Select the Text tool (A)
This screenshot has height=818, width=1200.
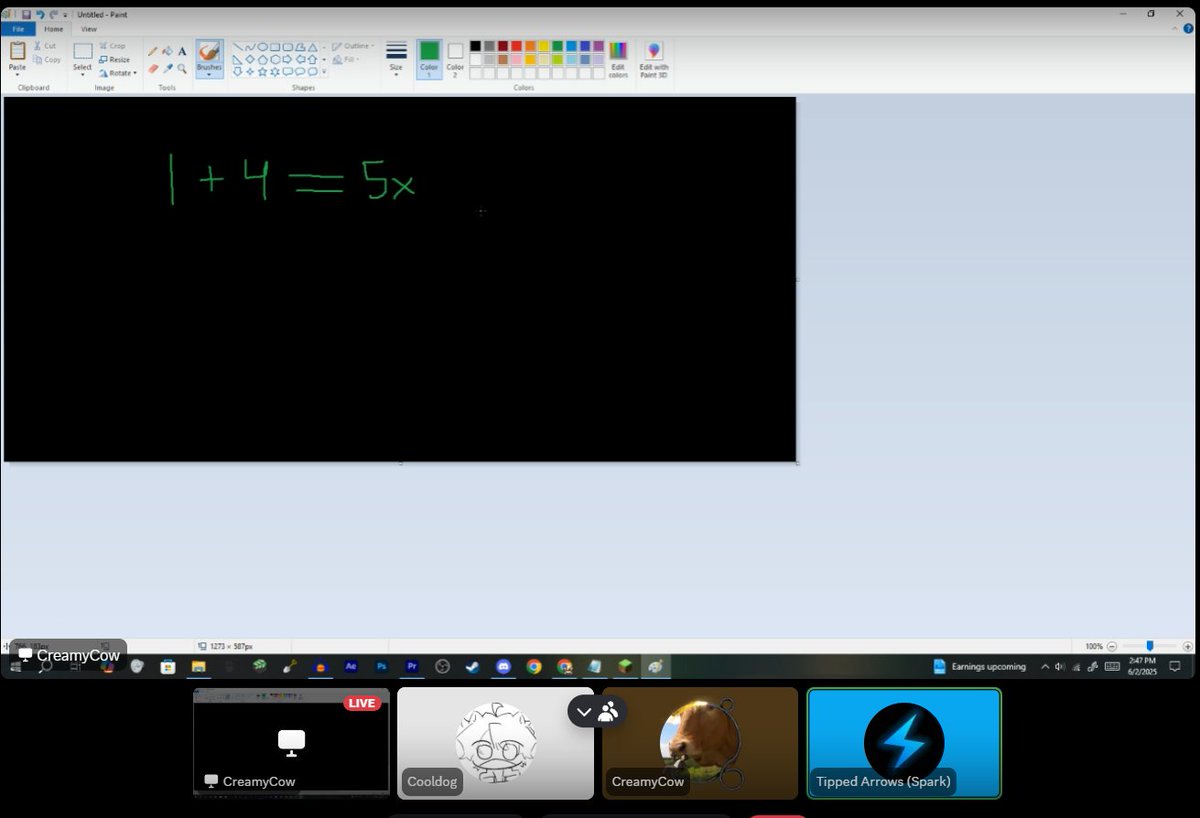click(182, 51)
